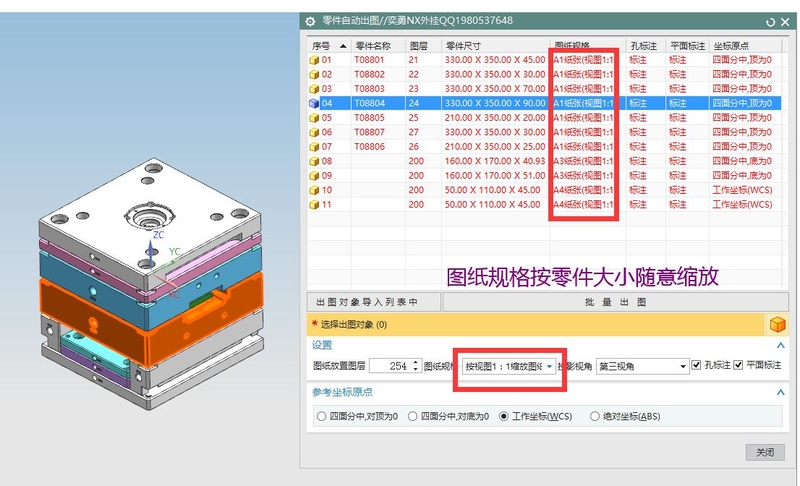Sort by the 平面标注 column header
The image size is (800, 486).
pyautogui.click(x=688, y=46)
